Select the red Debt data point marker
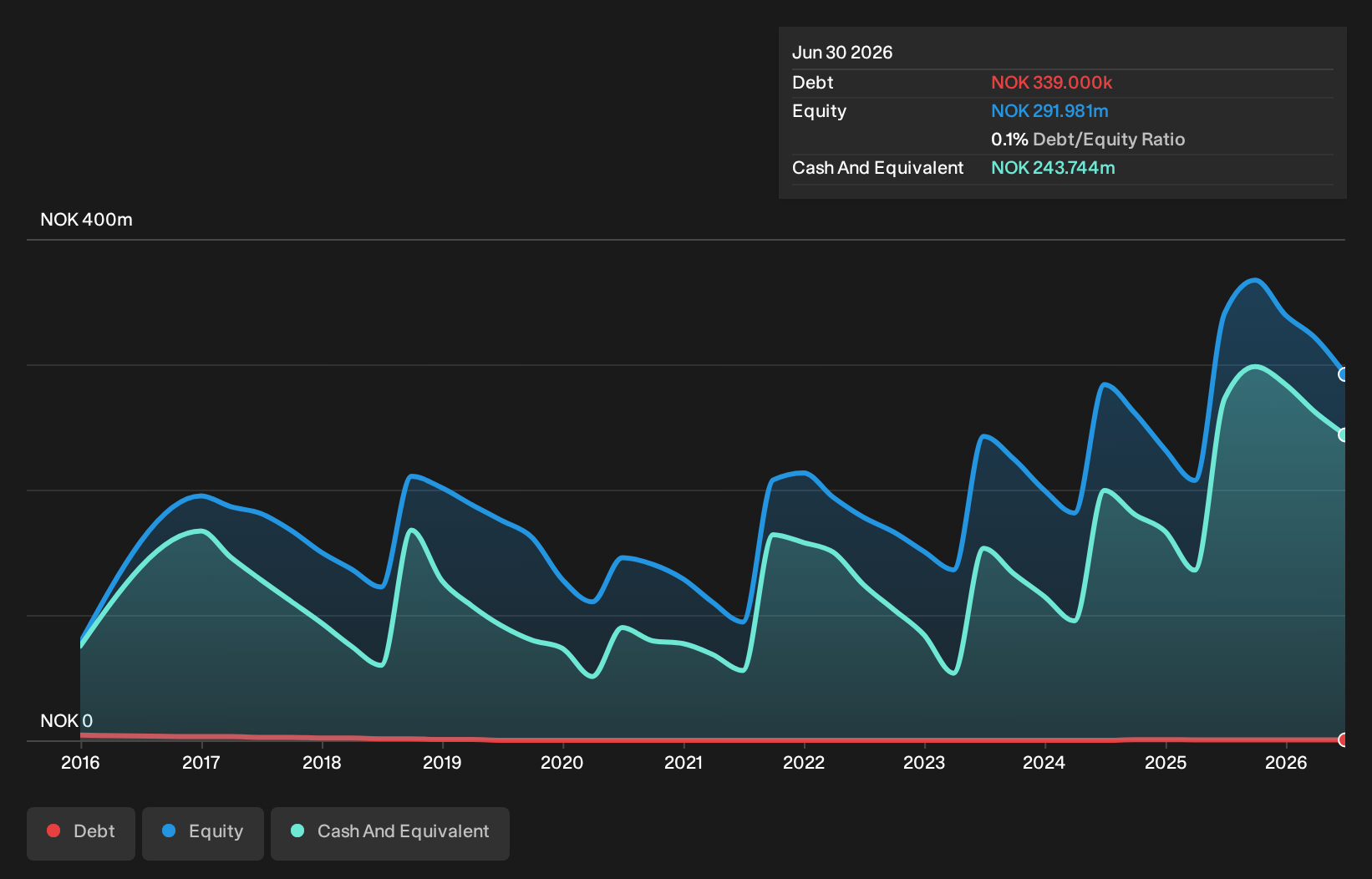1372x879 pixels. click(1344, 739)
